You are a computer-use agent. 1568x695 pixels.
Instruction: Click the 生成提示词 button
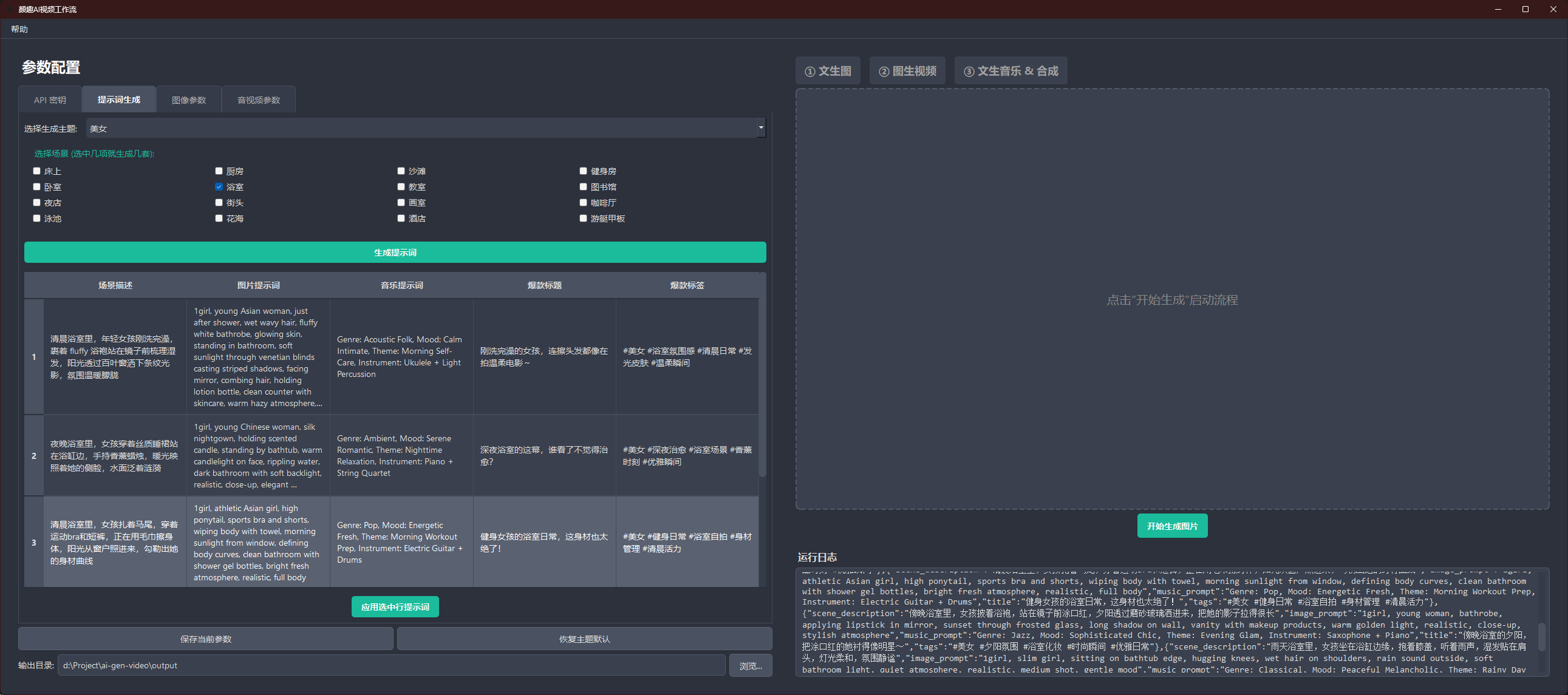395,253
